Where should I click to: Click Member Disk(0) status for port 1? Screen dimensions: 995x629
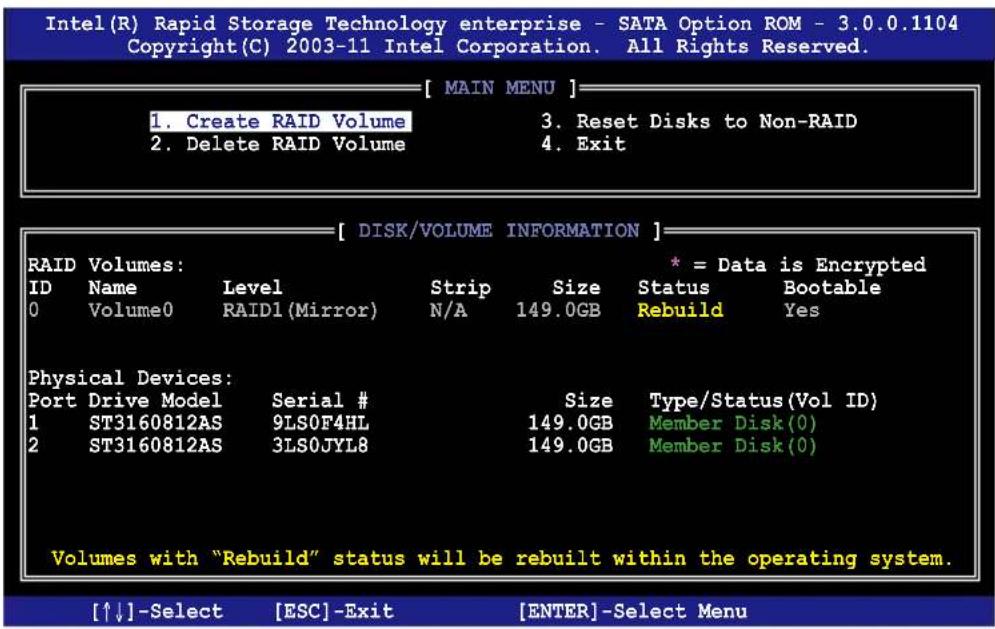[732, 423]
